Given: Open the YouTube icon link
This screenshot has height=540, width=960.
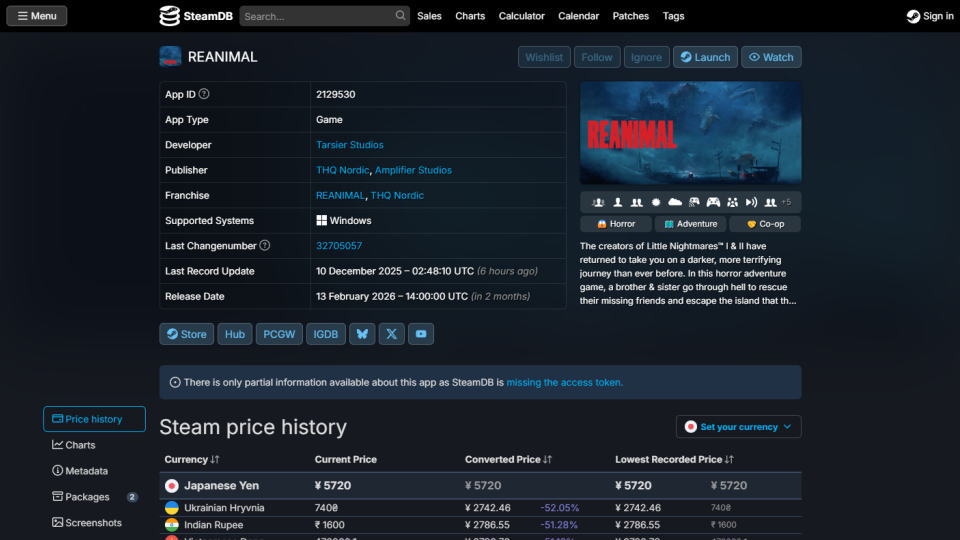Looking at the screenshot, I should tap(421, 334).
